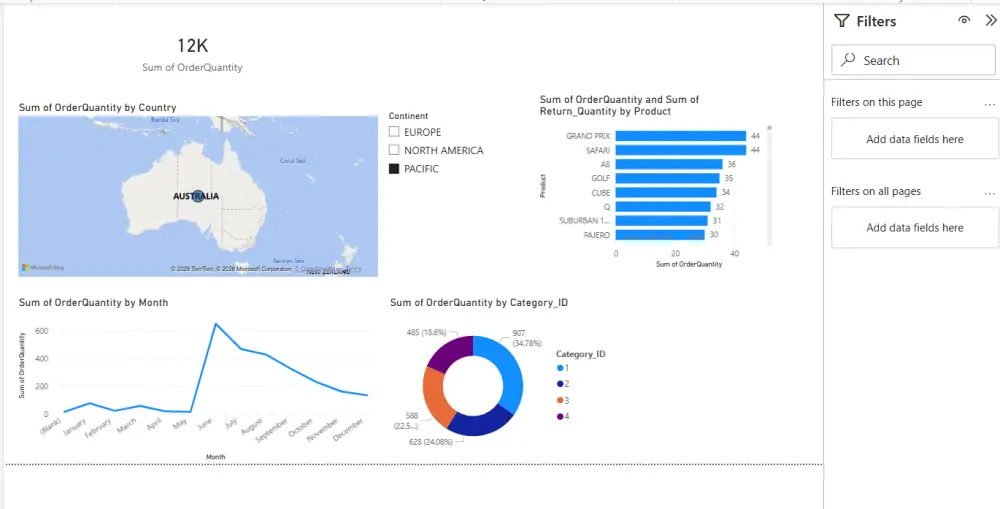Click Add data fields under Filters on all pages

point(915,228)
